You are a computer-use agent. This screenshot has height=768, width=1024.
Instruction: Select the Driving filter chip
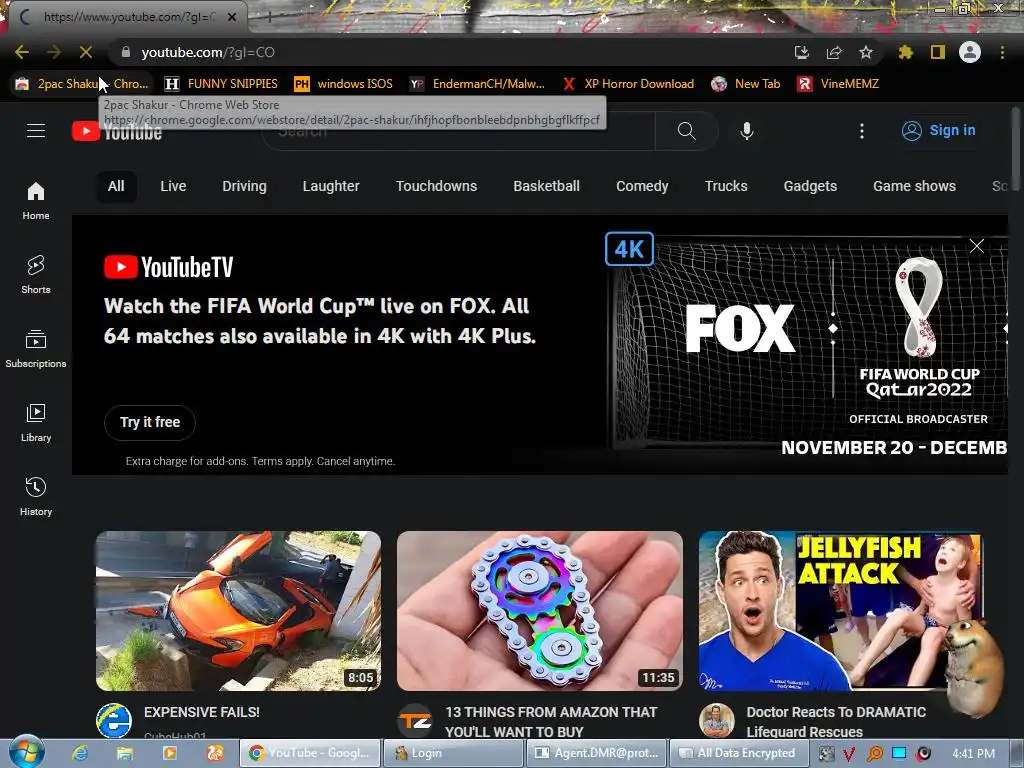point(244,186)
